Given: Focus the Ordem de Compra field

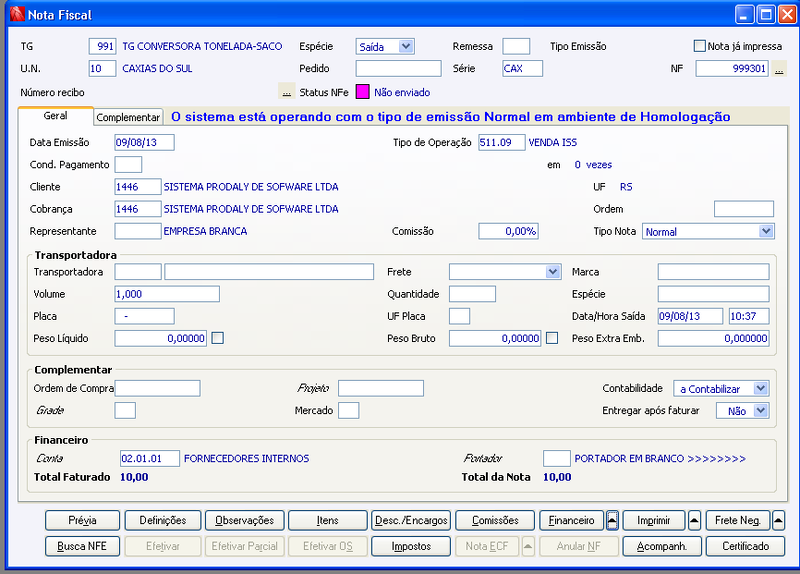Looking at the screenshot, I should 158,388.
